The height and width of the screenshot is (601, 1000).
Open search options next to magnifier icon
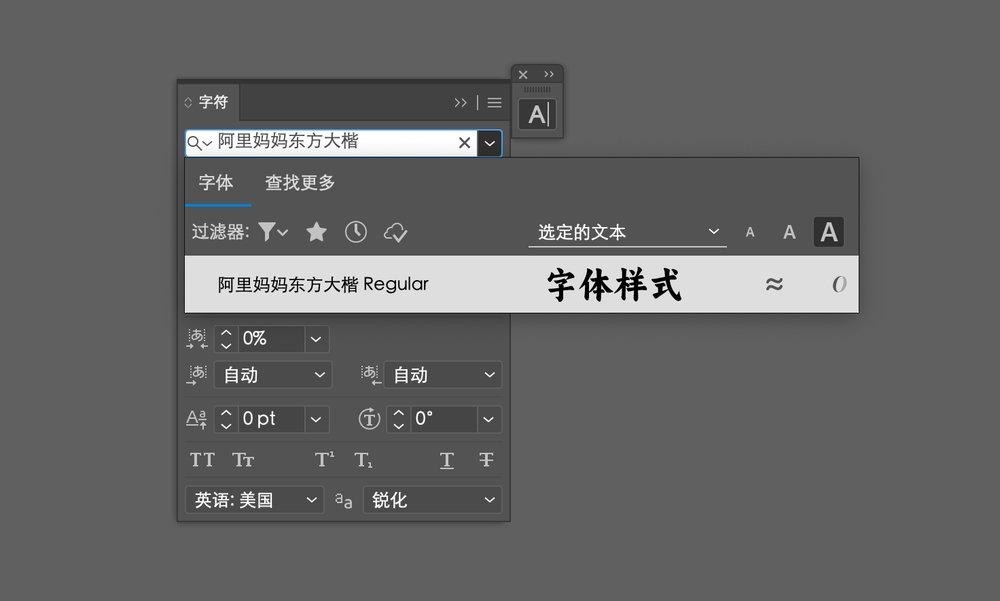click(x=200, y=144)
